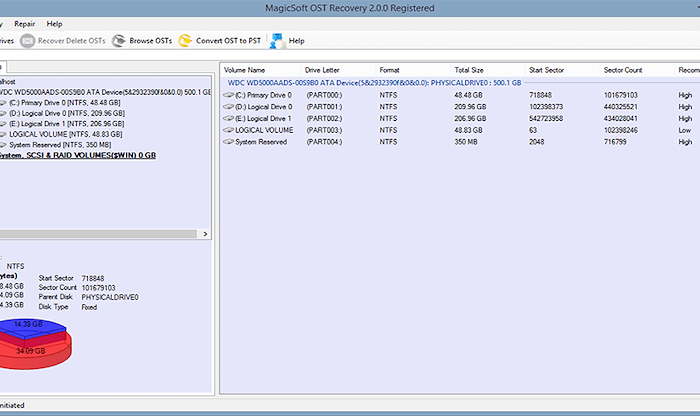This screenshot has height=416, width=700.
Task: Click tree icon beside System Reserved 350 MB
Action: (3, 145)
